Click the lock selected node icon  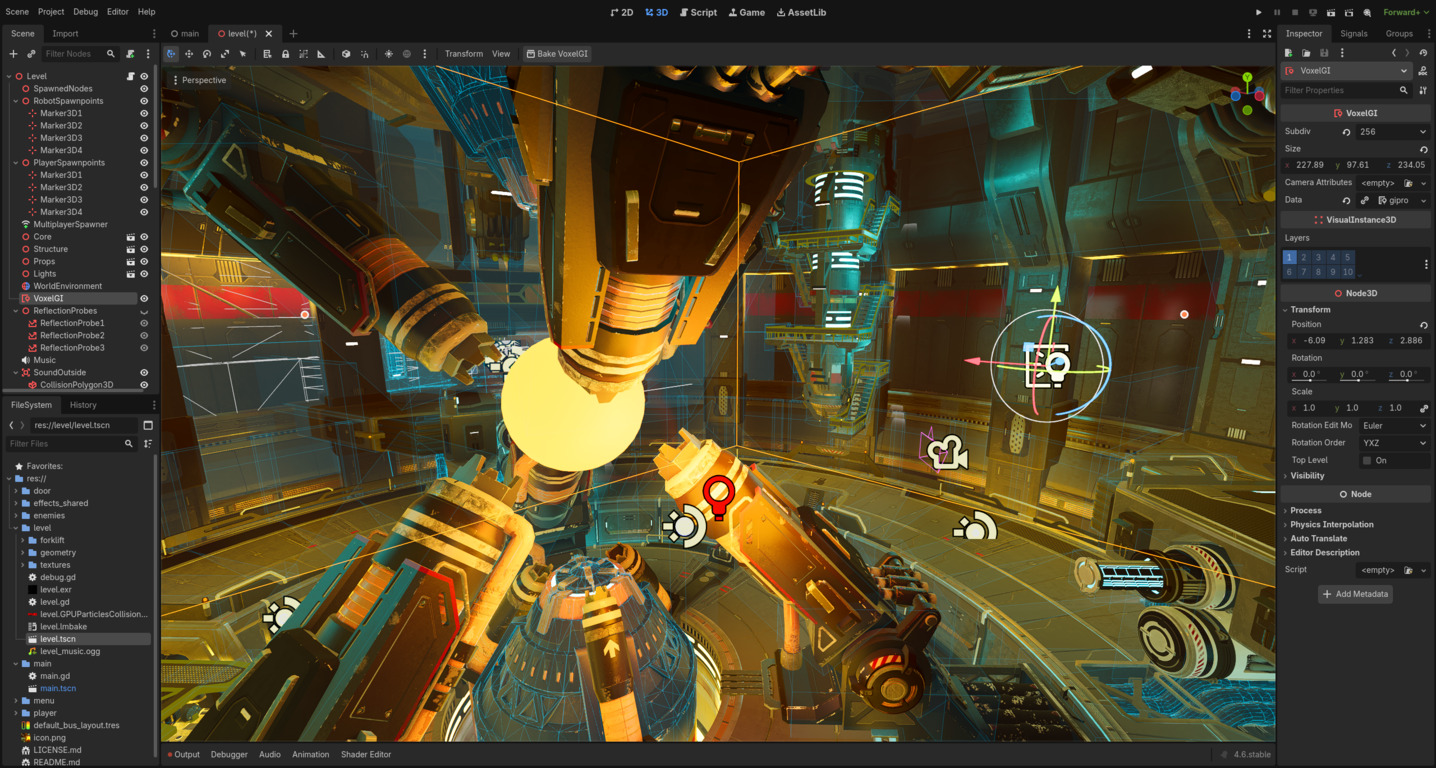coord(285,54)
